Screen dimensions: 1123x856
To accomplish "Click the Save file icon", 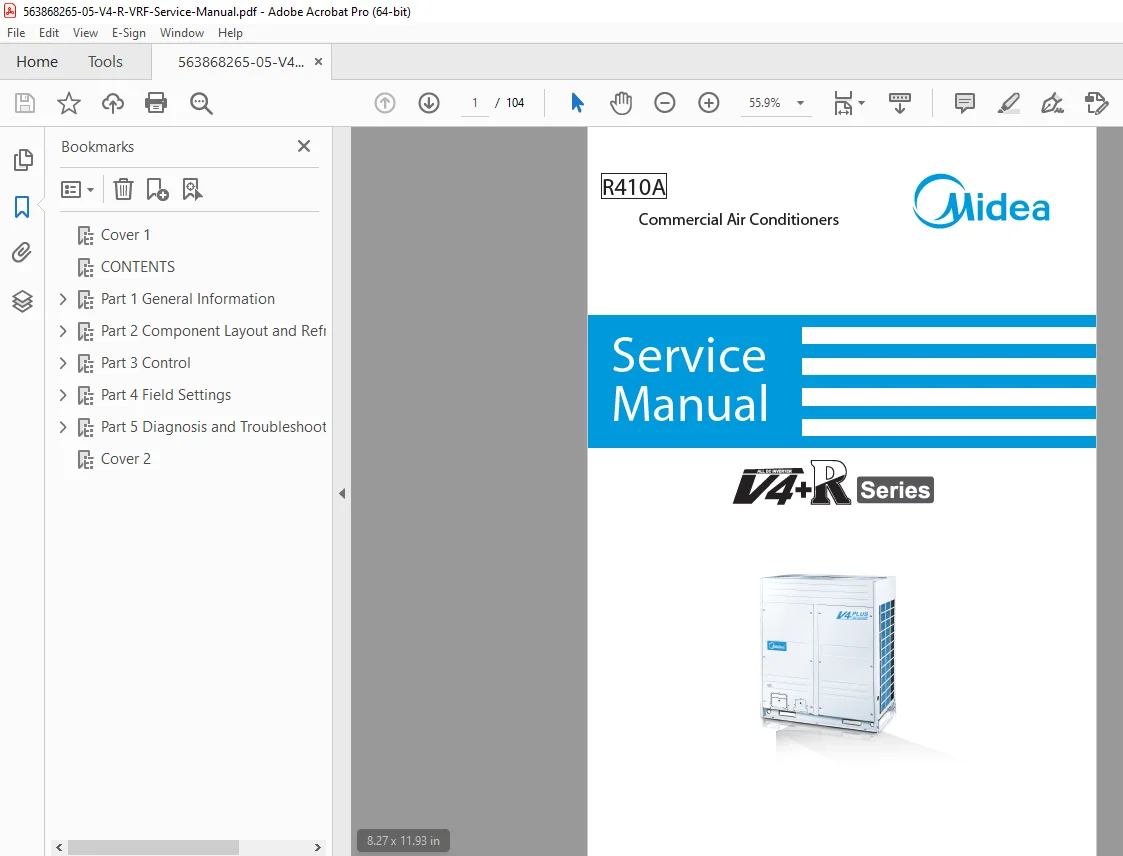I will (24, 103).
